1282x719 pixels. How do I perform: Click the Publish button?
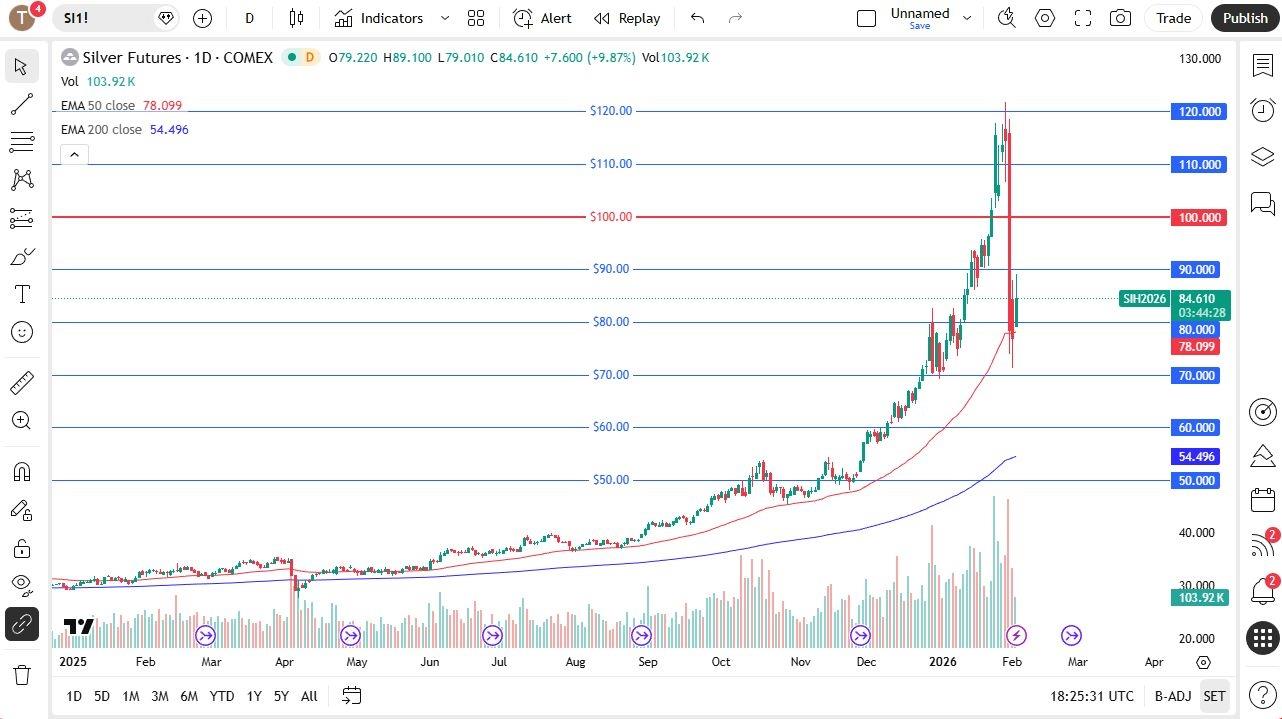coord(1244,18)
